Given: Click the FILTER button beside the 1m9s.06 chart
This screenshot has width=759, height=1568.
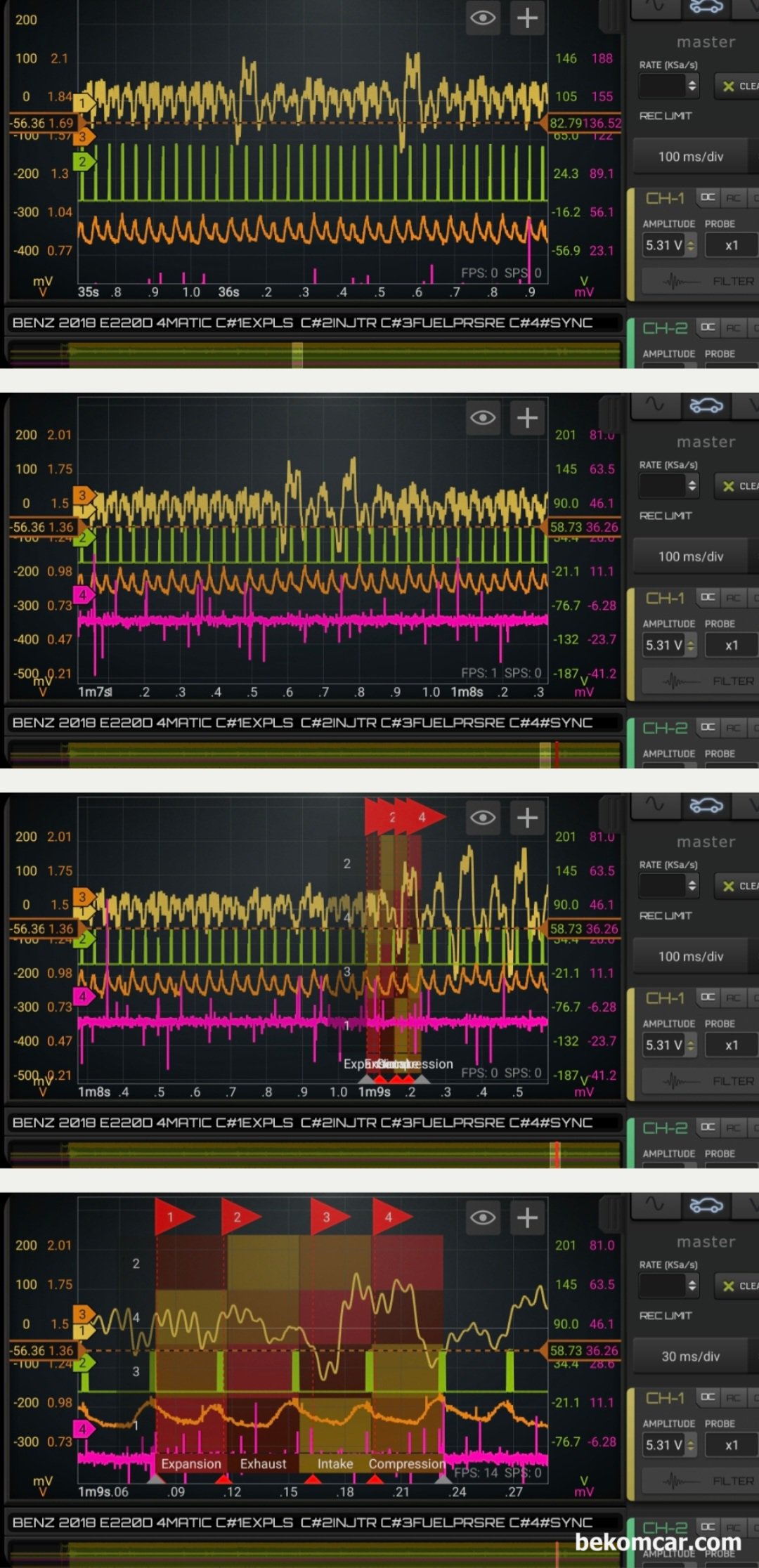Looking at the screenshot, I should tap(699, 1481).
